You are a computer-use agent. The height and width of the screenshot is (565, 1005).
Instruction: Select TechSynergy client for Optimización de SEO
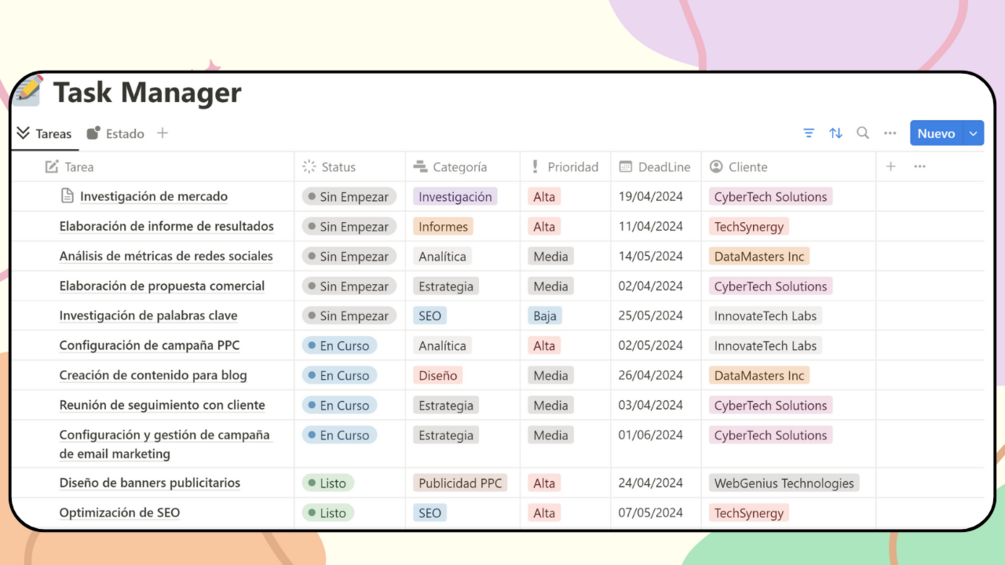coord(749,512)
